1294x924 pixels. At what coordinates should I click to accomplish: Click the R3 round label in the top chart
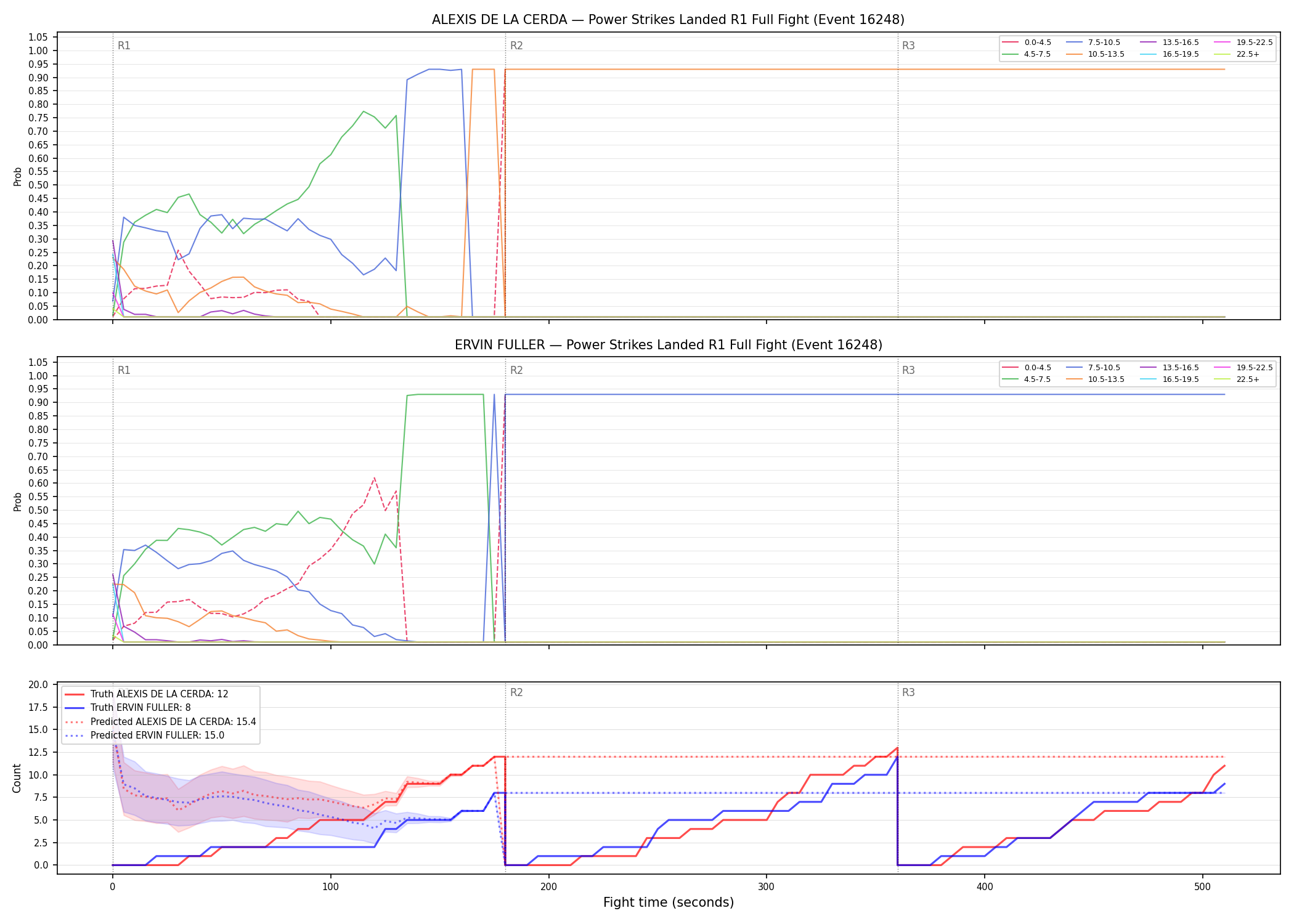point(908,46)
